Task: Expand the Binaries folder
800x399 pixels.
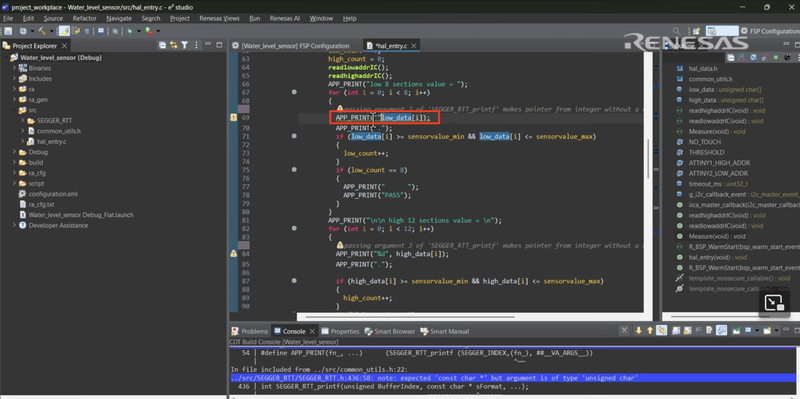Action: (x=15, y=68)
